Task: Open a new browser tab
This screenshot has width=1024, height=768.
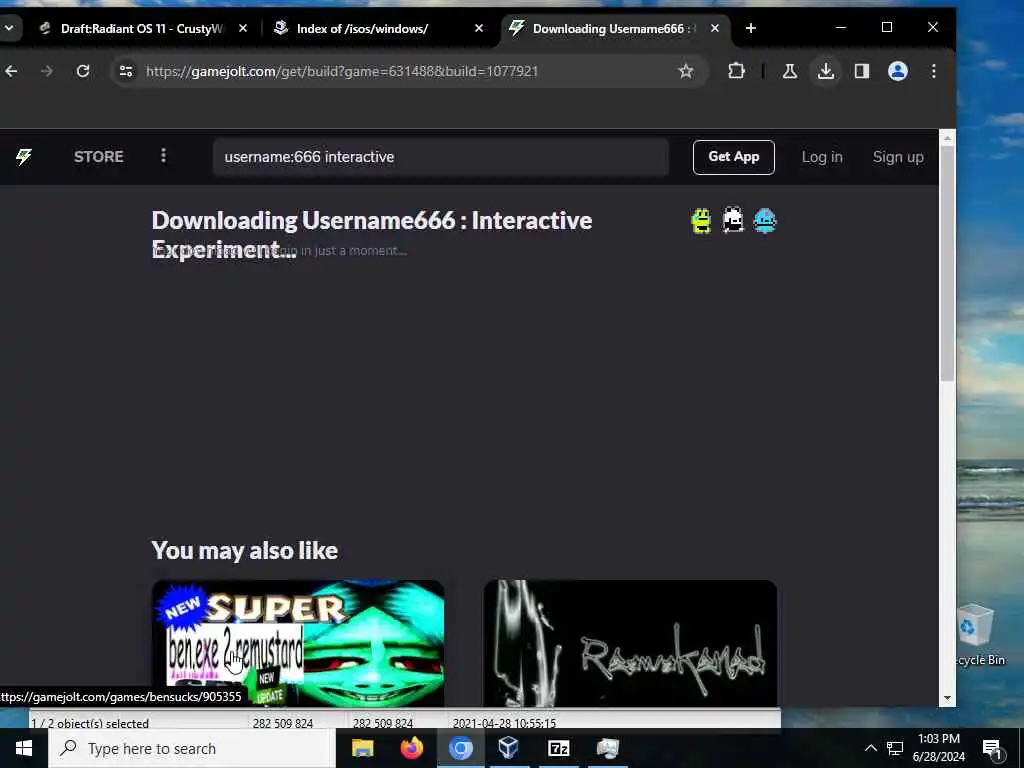Action: pos(751,29)
